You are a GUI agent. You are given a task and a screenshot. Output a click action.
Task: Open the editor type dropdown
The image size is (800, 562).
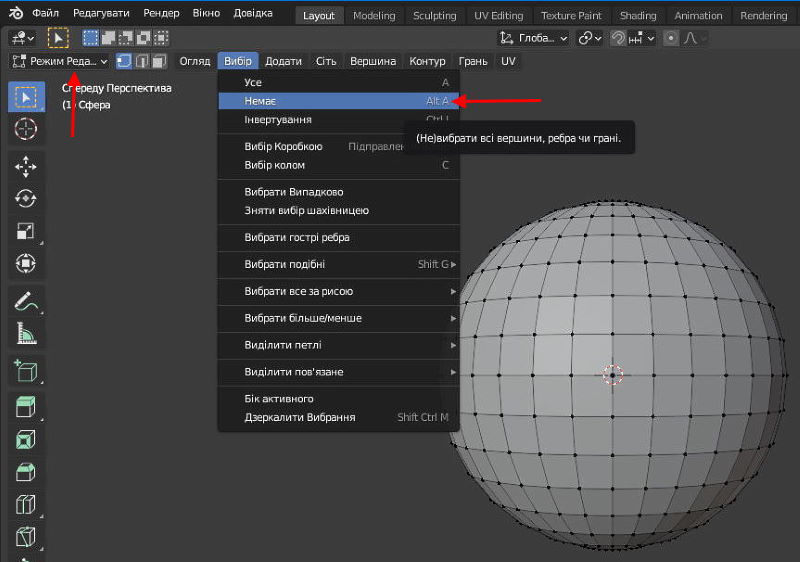[x=22, y=38]
